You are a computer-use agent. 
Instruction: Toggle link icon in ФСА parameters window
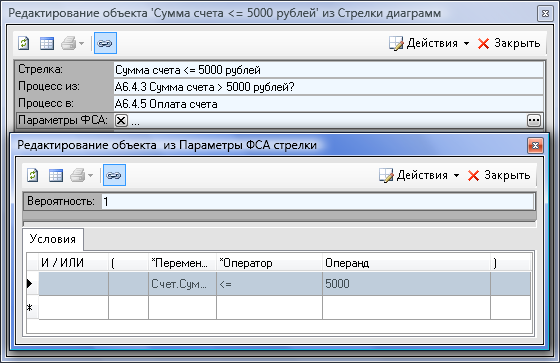coord(114,175)
